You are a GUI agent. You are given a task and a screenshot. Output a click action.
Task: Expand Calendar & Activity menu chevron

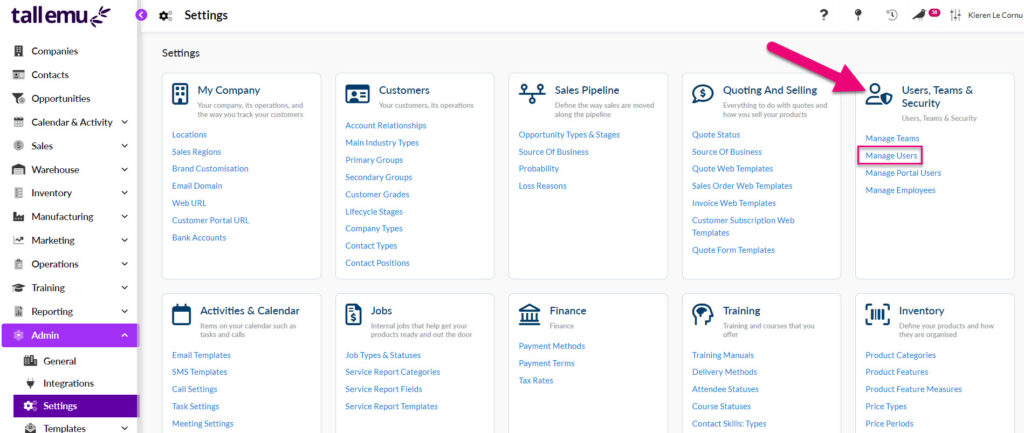point(125,122)
